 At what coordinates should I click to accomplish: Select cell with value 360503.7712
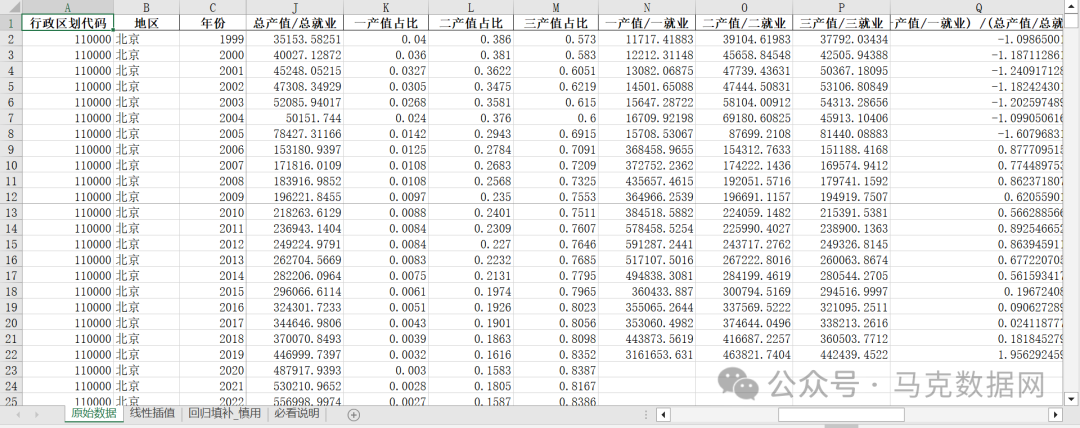pyautogui.click(x=841, y=339)
